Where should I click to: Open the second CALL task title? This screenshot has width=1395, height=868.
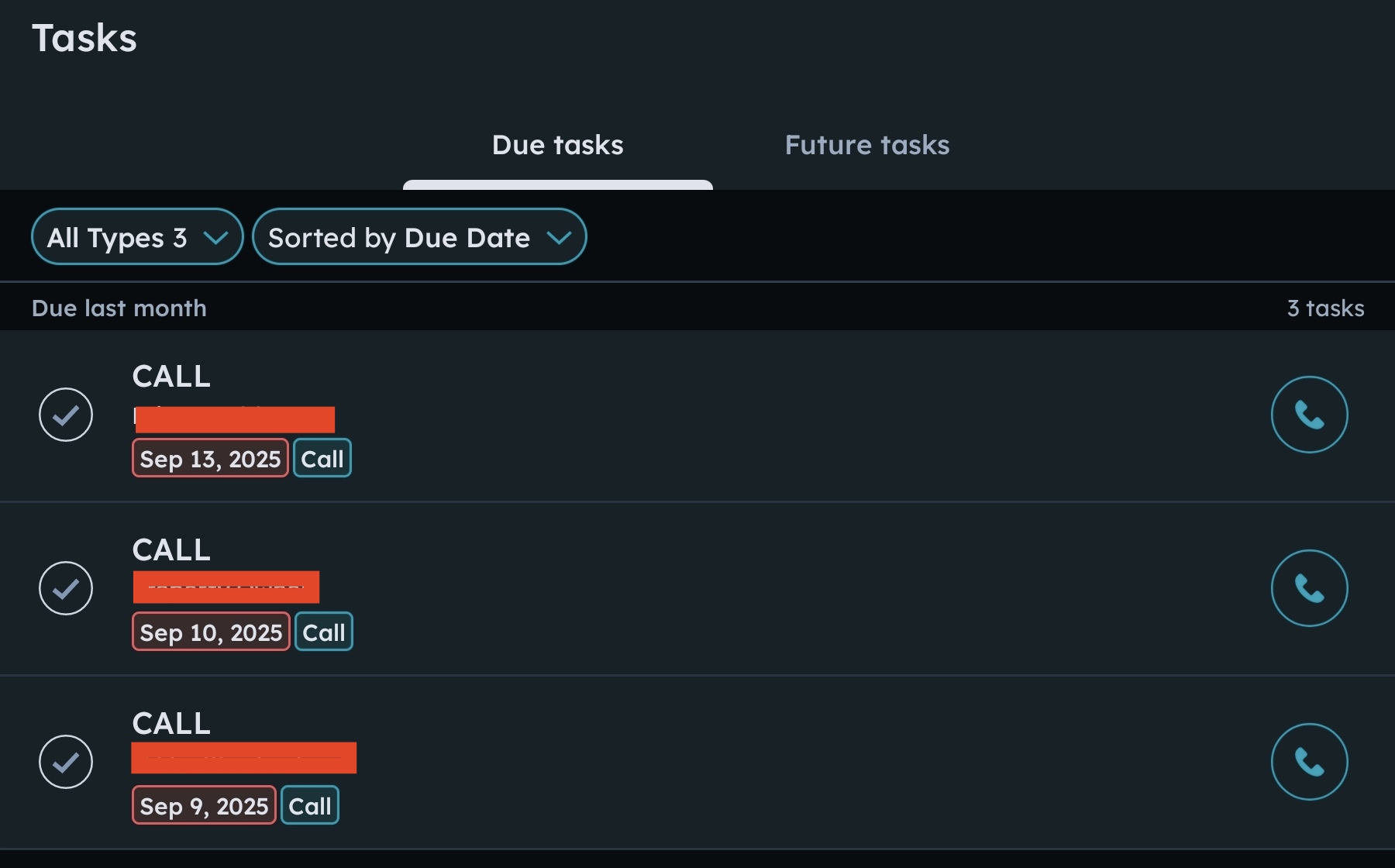(171, 550)
